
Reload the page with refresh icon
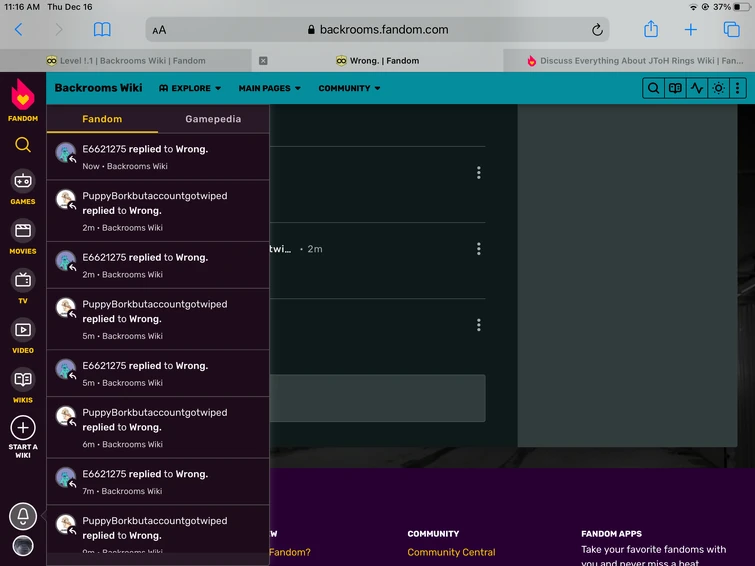click(x=597, y=30)
